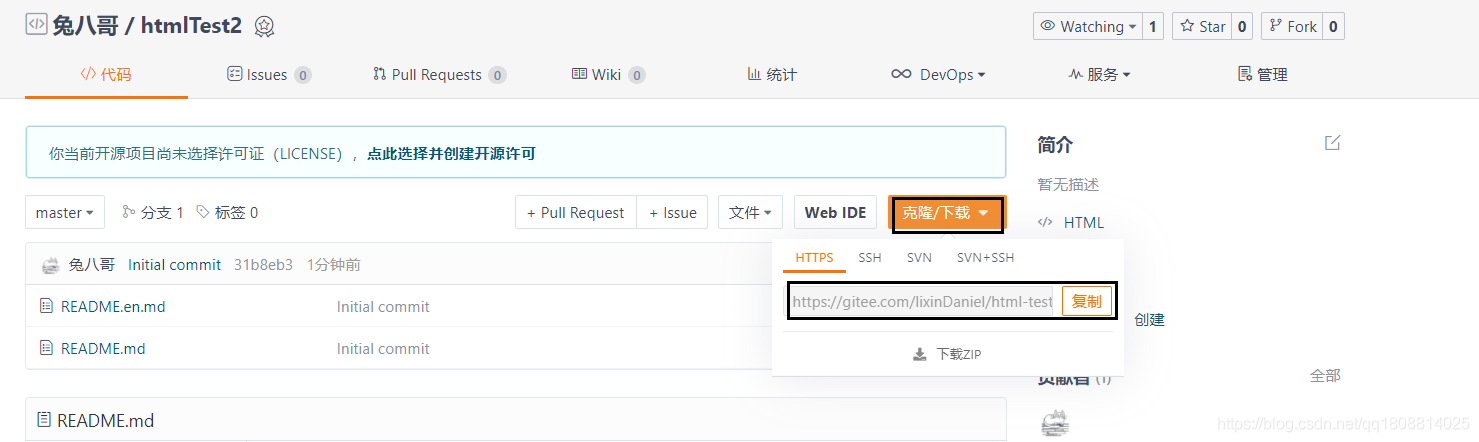Fork the repository

tap(1292, 27)
